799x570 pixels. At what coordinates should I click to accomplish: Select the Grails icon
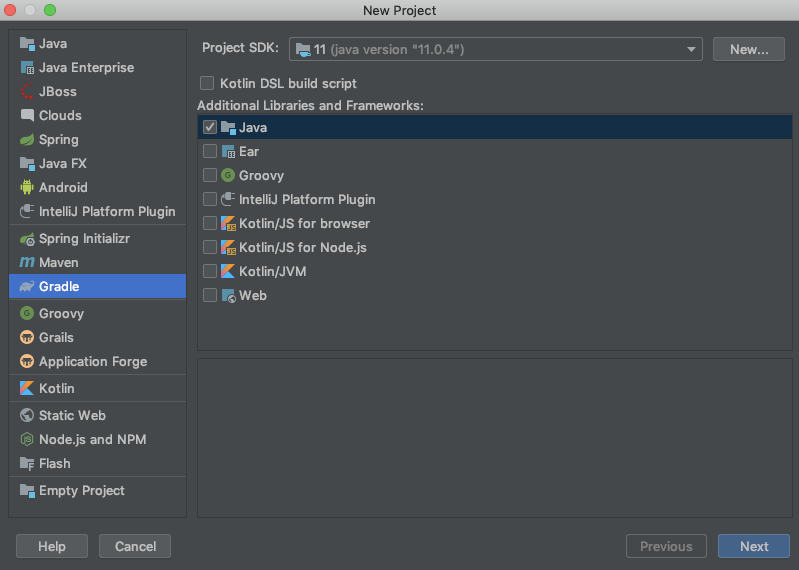tap(27, 337)
